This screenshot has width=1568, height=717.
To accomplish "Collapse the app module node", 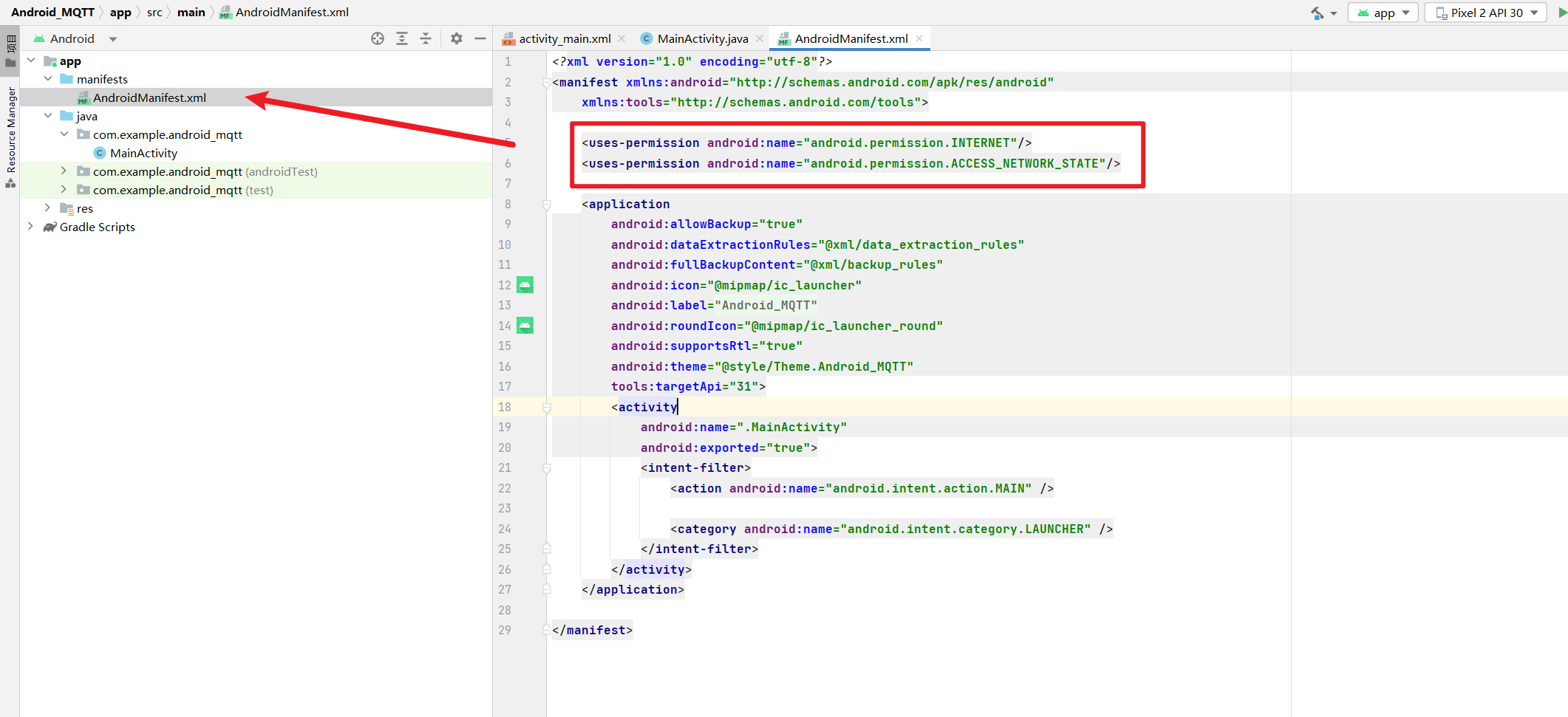I will pyautogui.click(x=31, y=61).
